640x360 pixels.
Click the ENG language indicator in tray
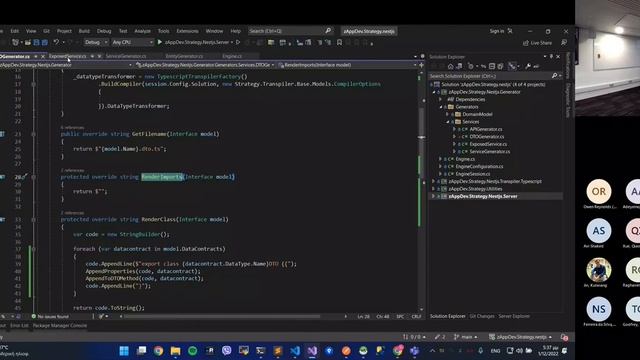click(495, 351)
